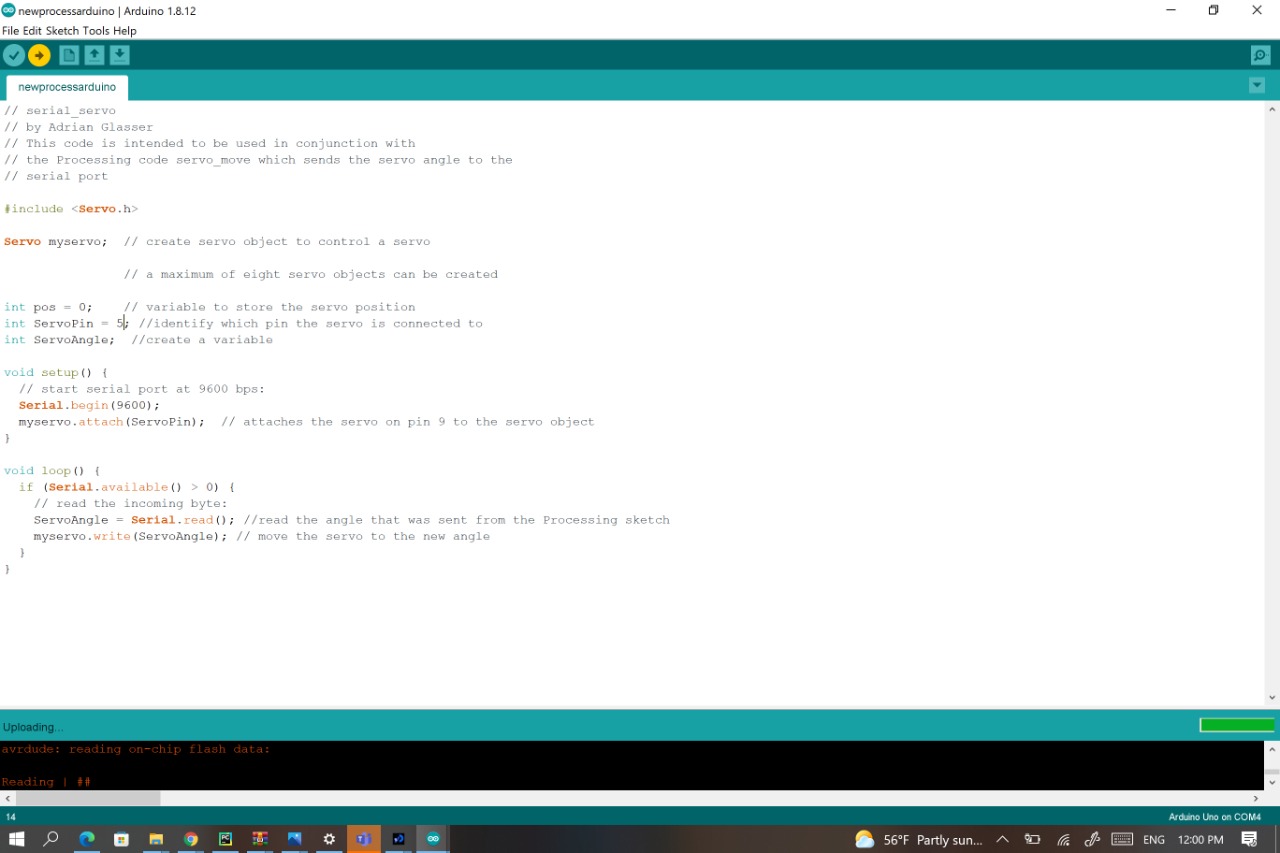Switch to Microsoft Teams on the taskbar
The height and width of the screenshot is (853, 1280).
click(x=364, y=839)
